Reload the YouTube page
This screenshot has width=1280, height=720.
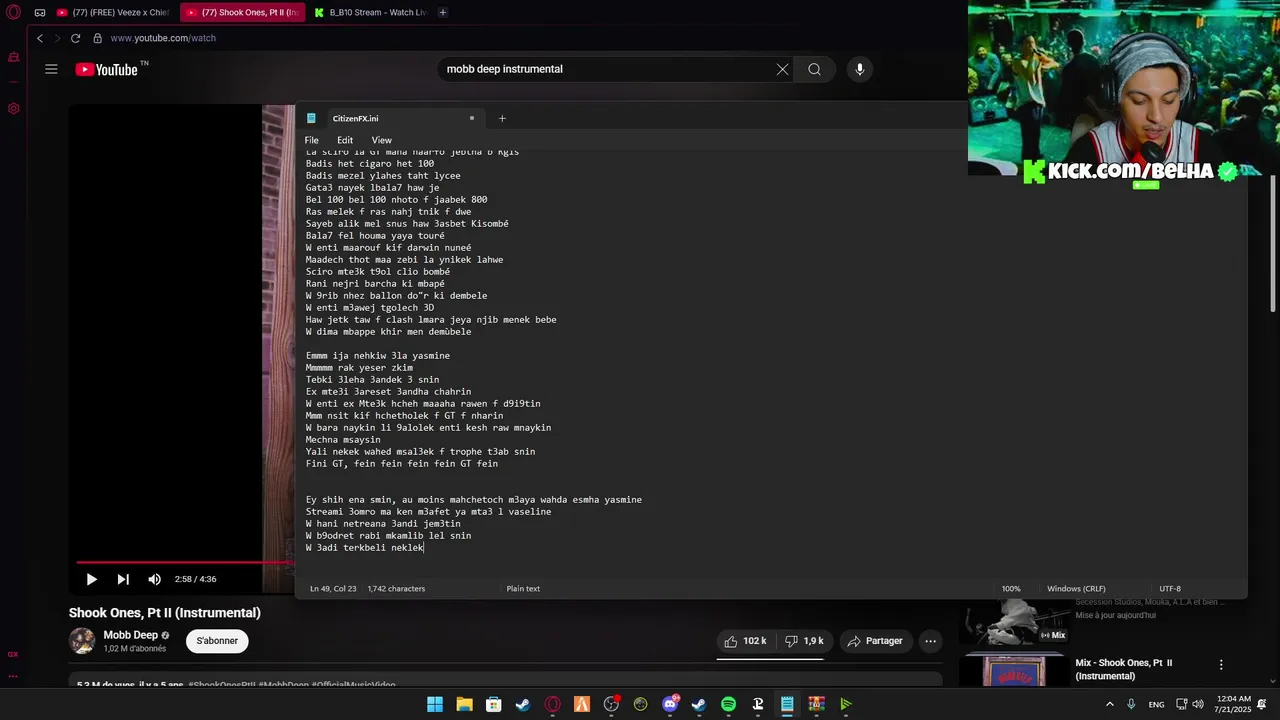coord(75,38)
